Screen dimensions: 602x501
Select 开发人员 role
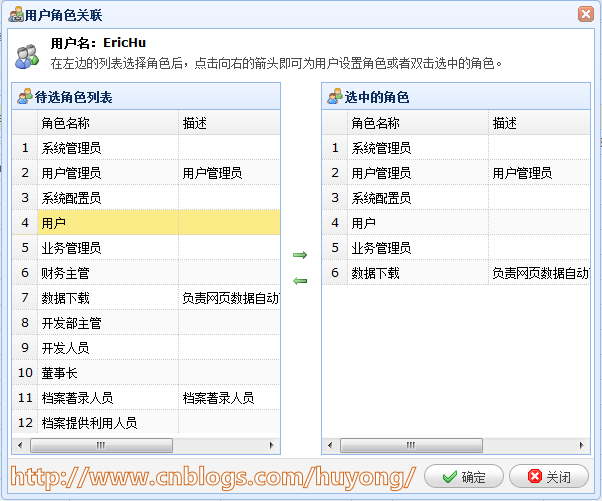(65, 348)
